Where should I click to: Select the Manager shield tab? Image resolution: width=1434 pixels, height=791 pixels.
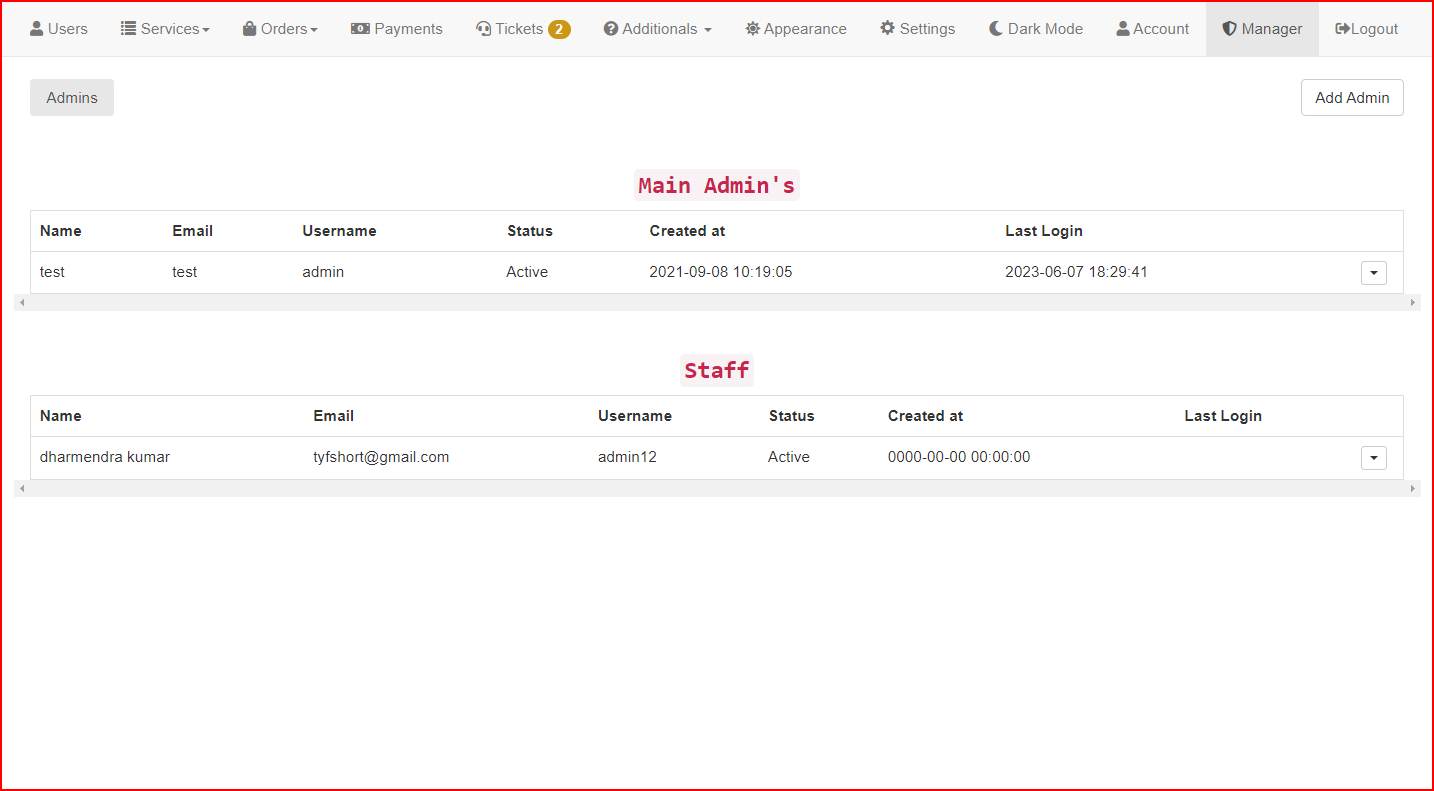pyautogui.click(x=1262, y=29)
